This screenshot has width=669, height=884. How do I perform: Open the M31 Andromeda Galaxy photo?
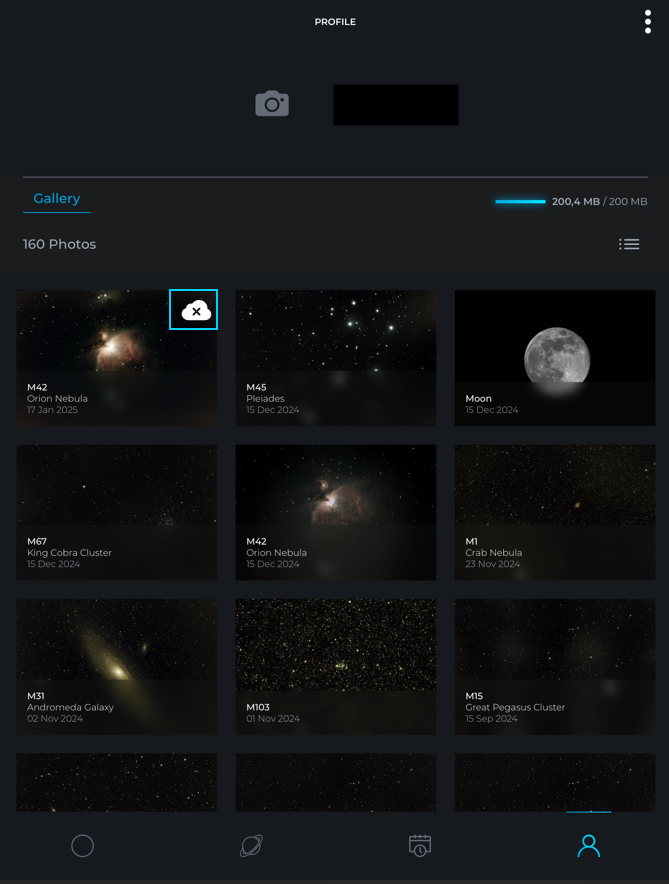[x=117, y=667]
